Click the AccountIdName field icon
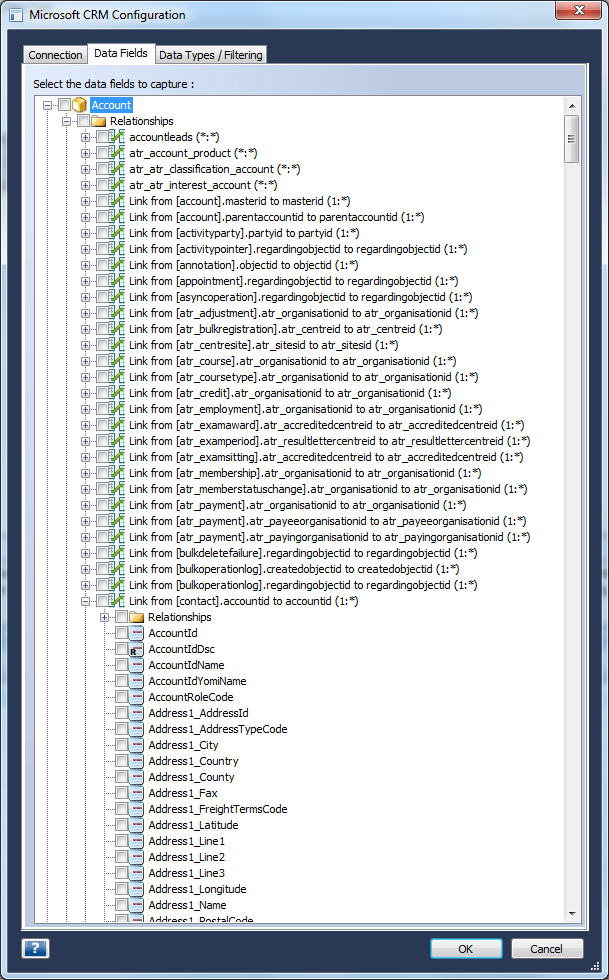 point(137,665)
